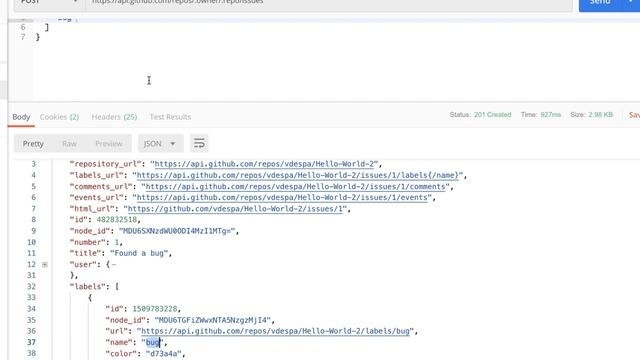Click the node_id value on line 9
The width and height of the screenshot is (640, 360).
(x=177, y=231)
